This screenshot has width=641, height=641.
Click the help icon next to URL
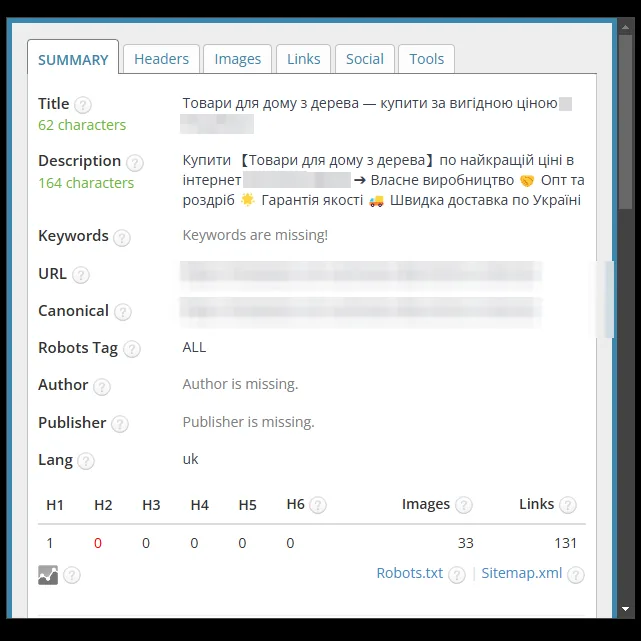[x=81, y=275]
